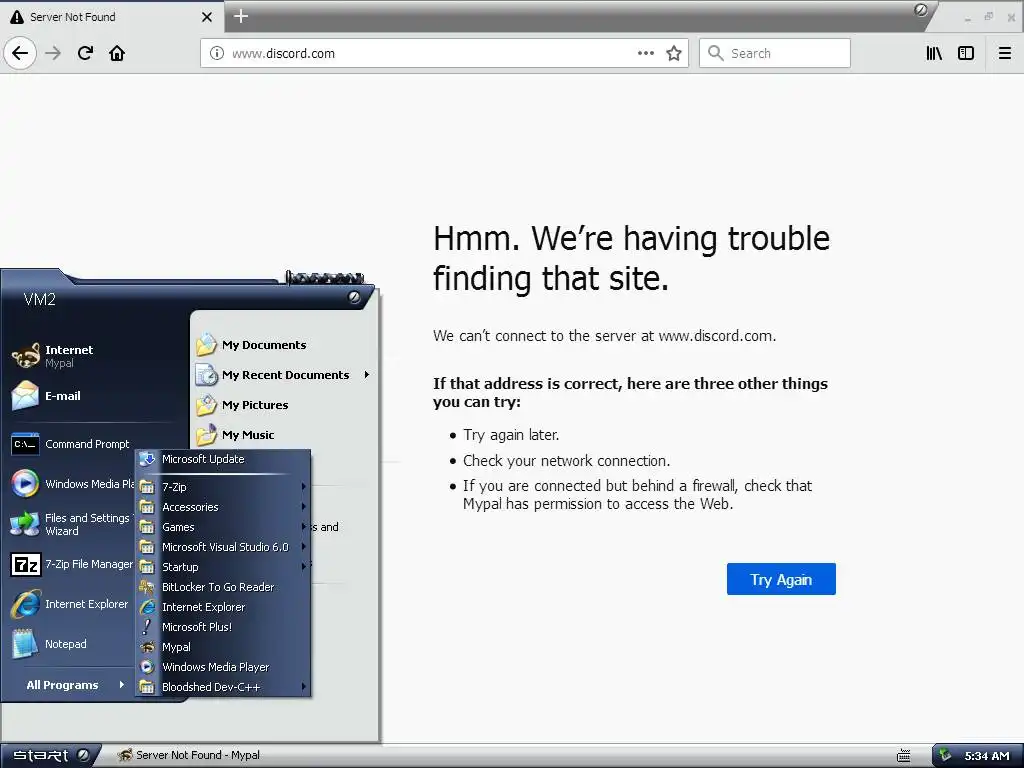The width and height of the screenshot is (1024, 768).
Task: Click the forward navigation arrow
Action: coord(53,53)
